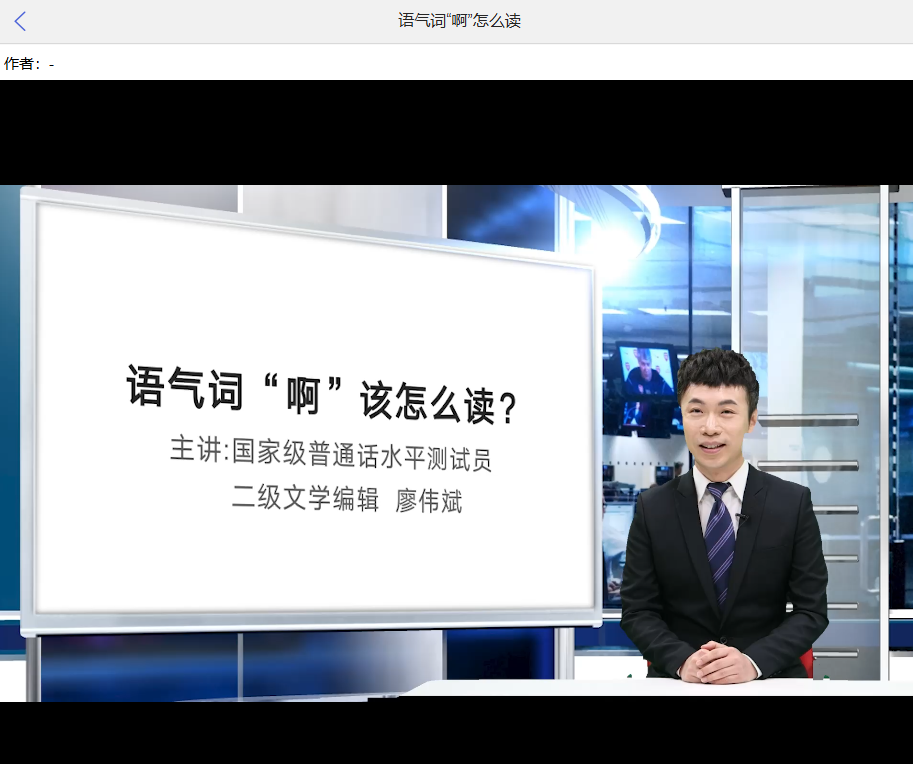Screen dimensions: 913x764
Task: Click the quoted 啊 character in headline
Action: 303,395
